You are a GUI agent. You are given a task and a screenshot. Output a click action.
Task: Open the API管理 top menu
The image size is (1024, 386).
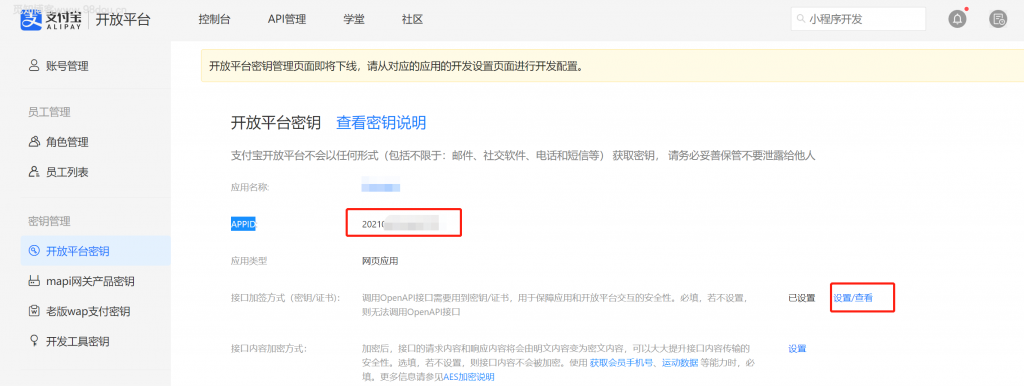point(287,20)
